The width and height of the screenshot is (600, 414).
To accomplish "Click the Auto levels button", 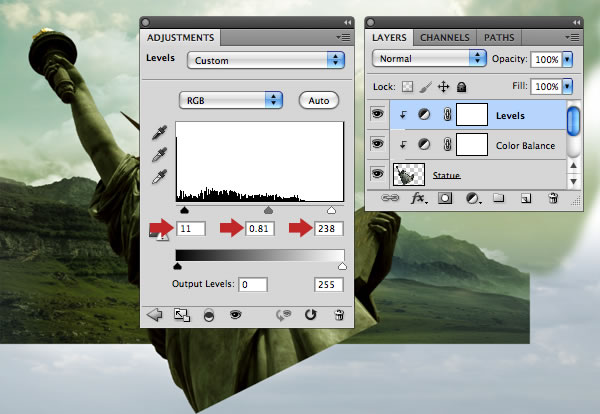I will tap(319, 100).
